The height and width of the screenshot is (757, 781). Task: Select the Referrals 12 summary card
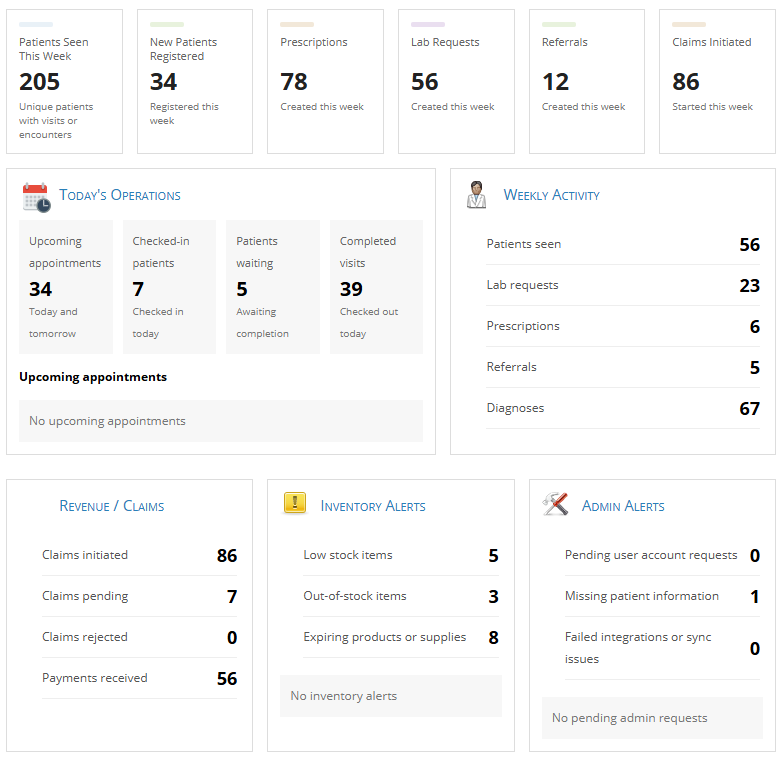pyautogui.click(x=587, y=82)
